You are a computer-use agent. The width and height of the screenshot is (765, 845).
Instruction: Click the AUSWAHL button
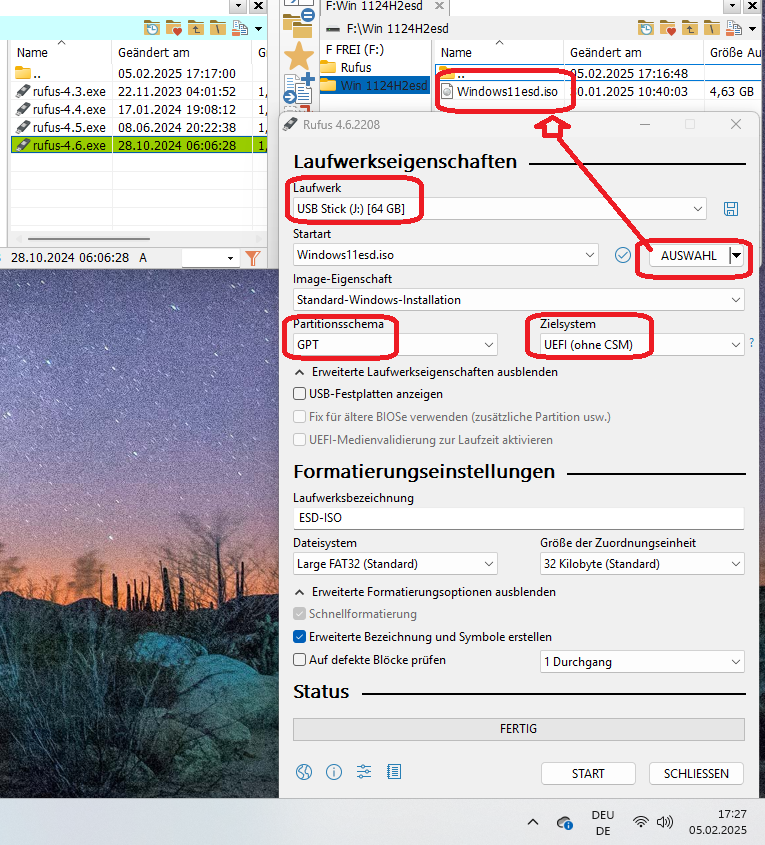coord(689,255)
